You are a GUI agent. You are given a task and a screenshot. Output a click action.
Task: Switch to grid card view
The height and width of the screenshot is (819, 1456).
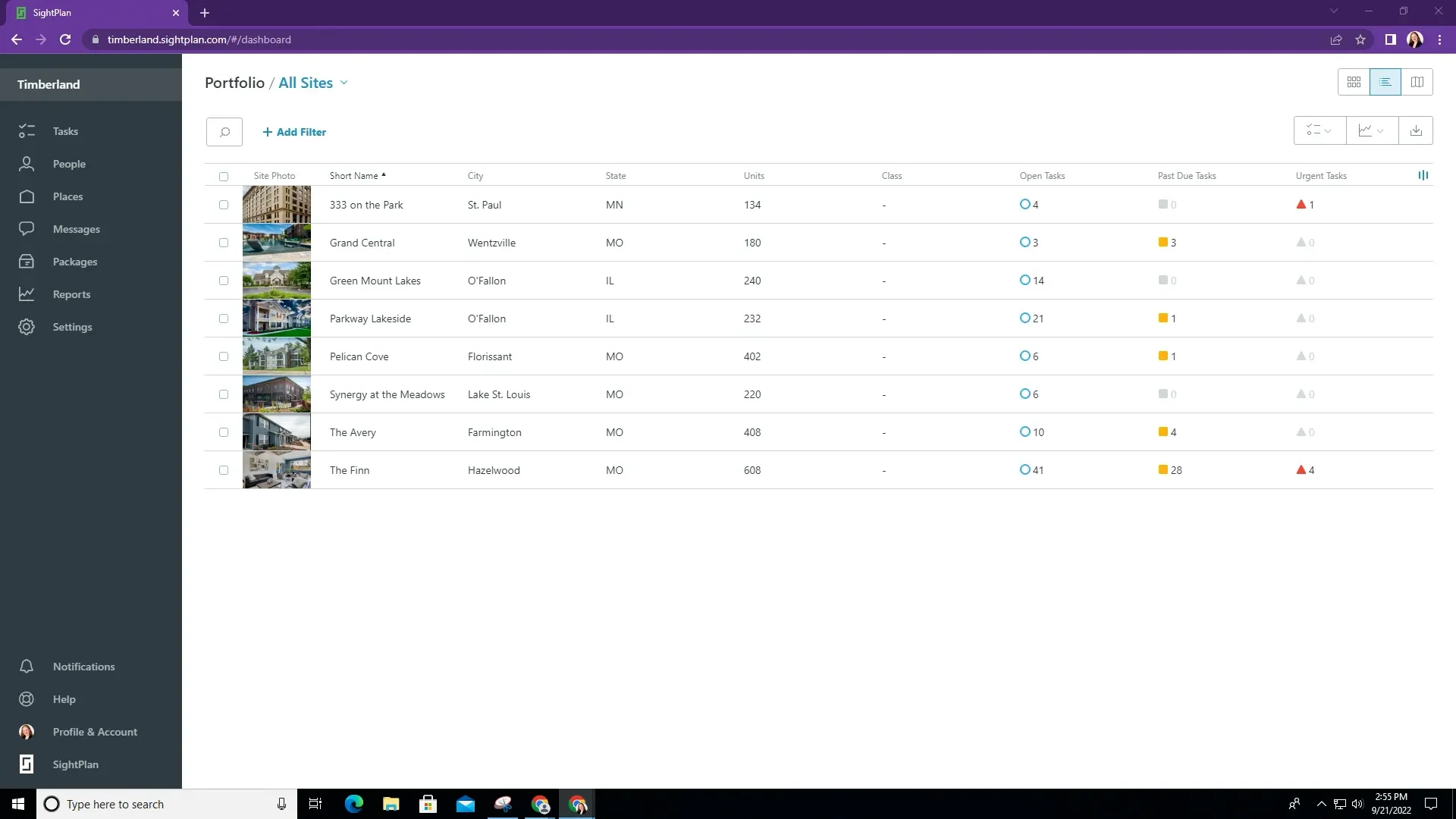1354,82
